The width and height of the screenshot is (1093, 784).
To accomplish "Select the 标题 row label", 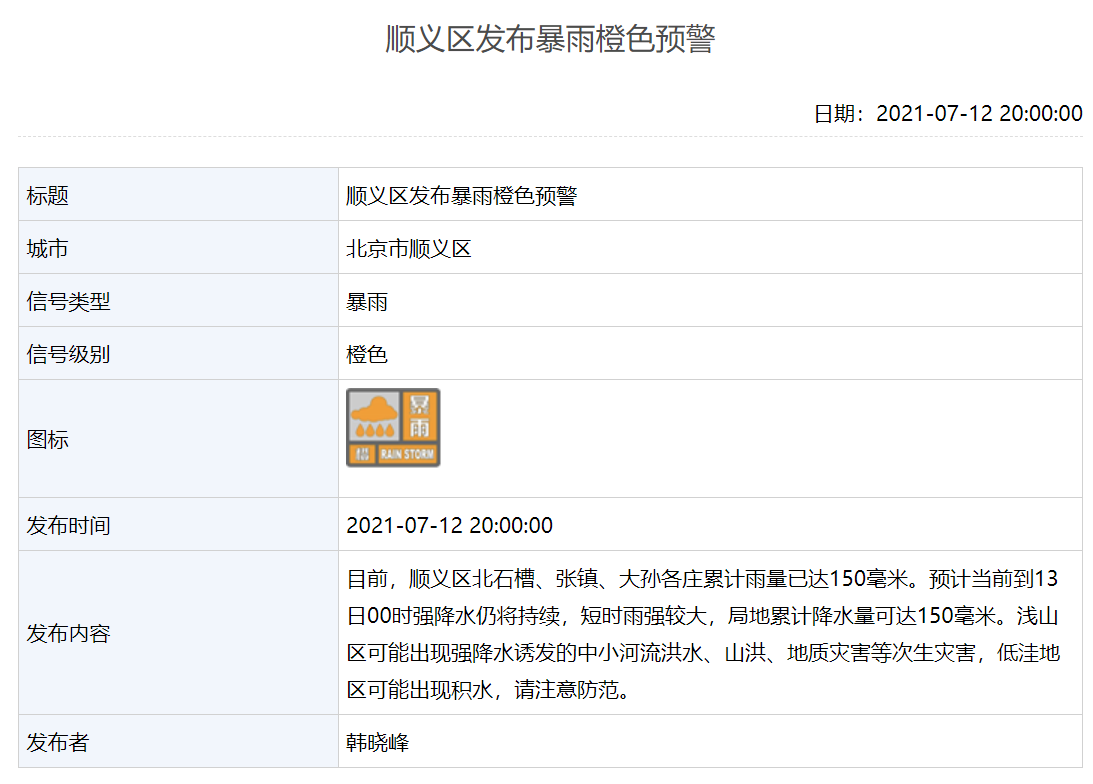I will pos(48,195).
